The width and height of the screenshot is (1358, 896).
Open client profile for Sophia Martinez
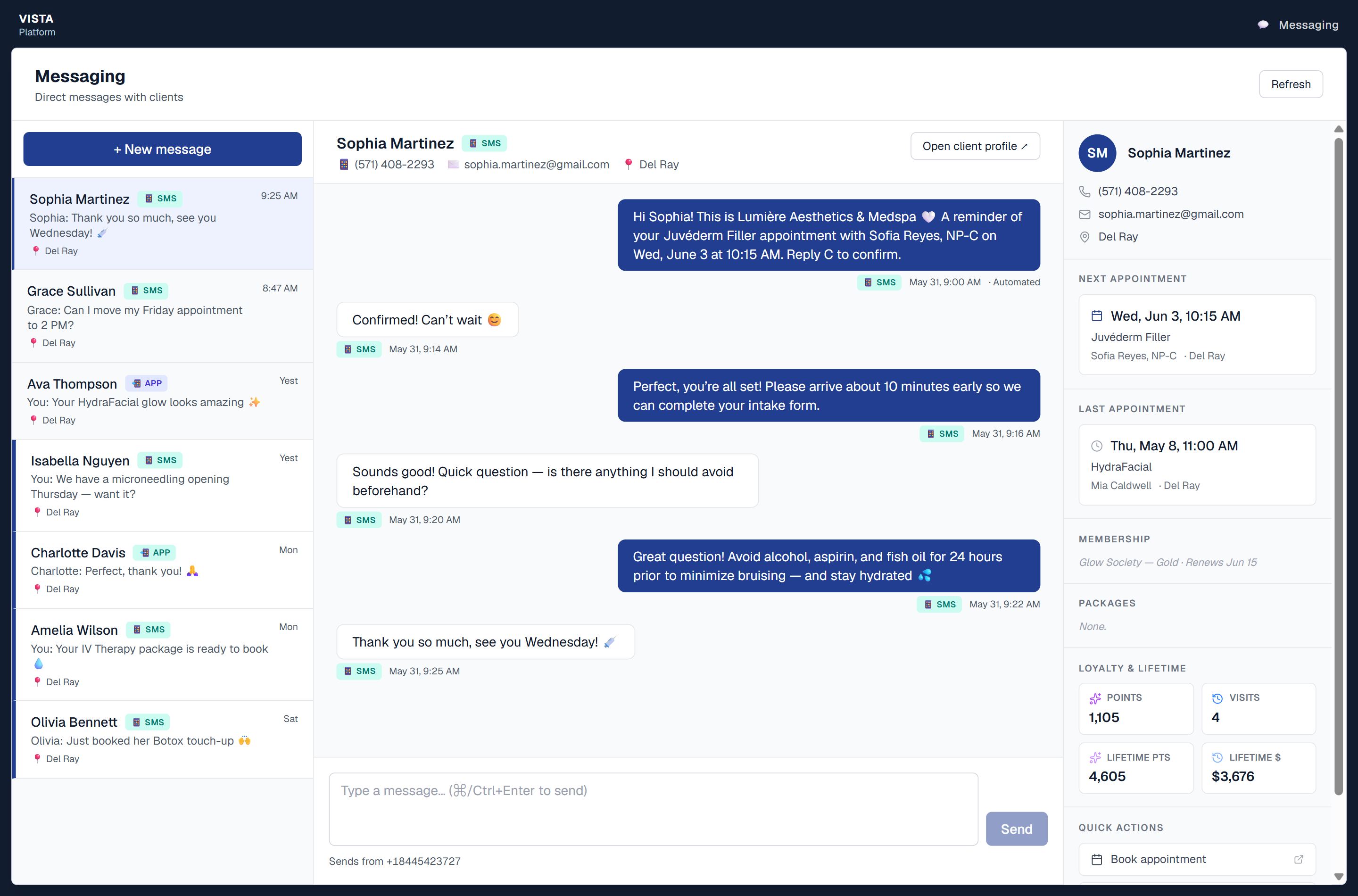pyautogui.click(x=975, y=146)
